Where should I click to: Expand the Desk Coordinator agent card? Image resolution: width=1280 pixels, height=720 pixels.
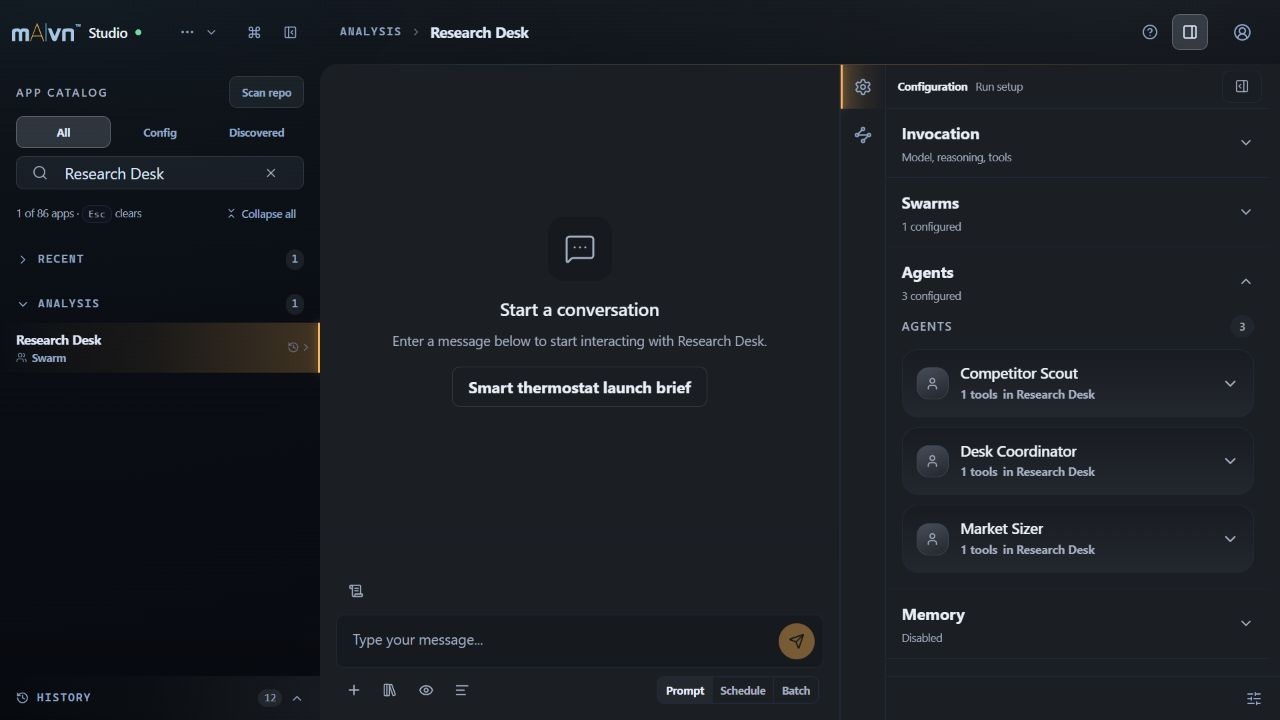[x=1078, y=461]
